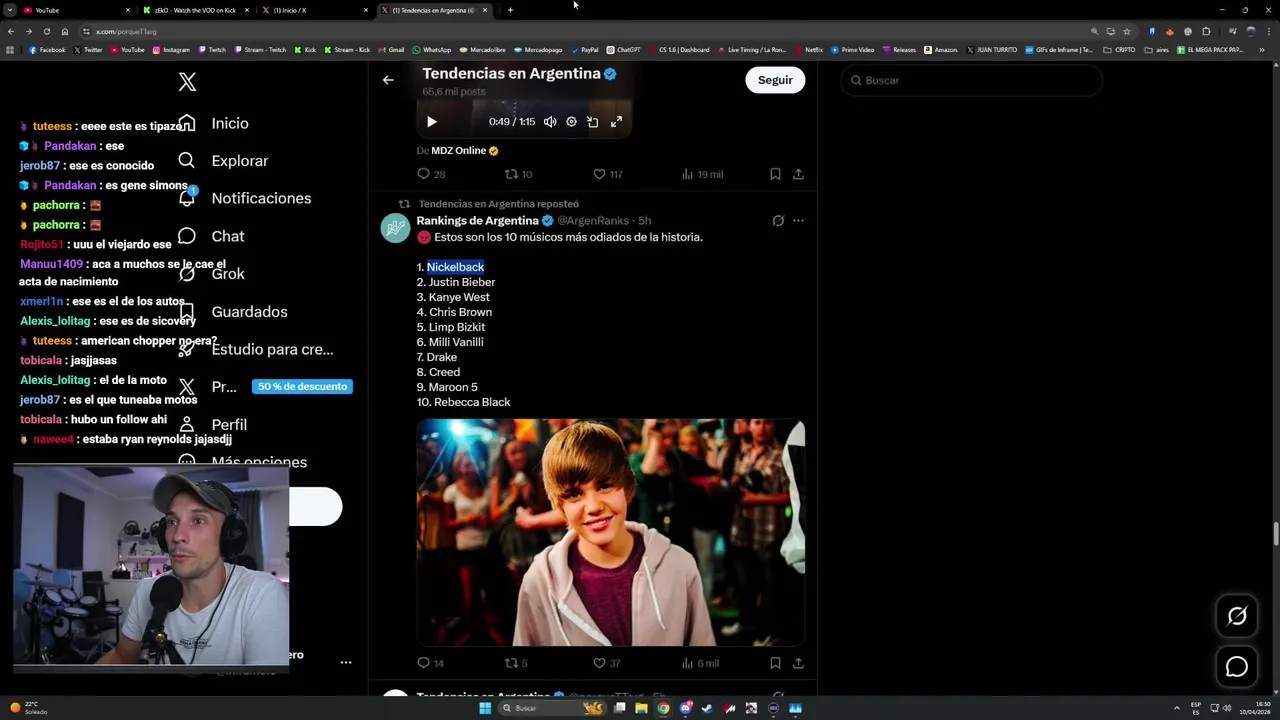The width and height of the screenshot is (1280, 720).
Task: View analytics of the post with 19 mil views
Action: click(702, 174)
